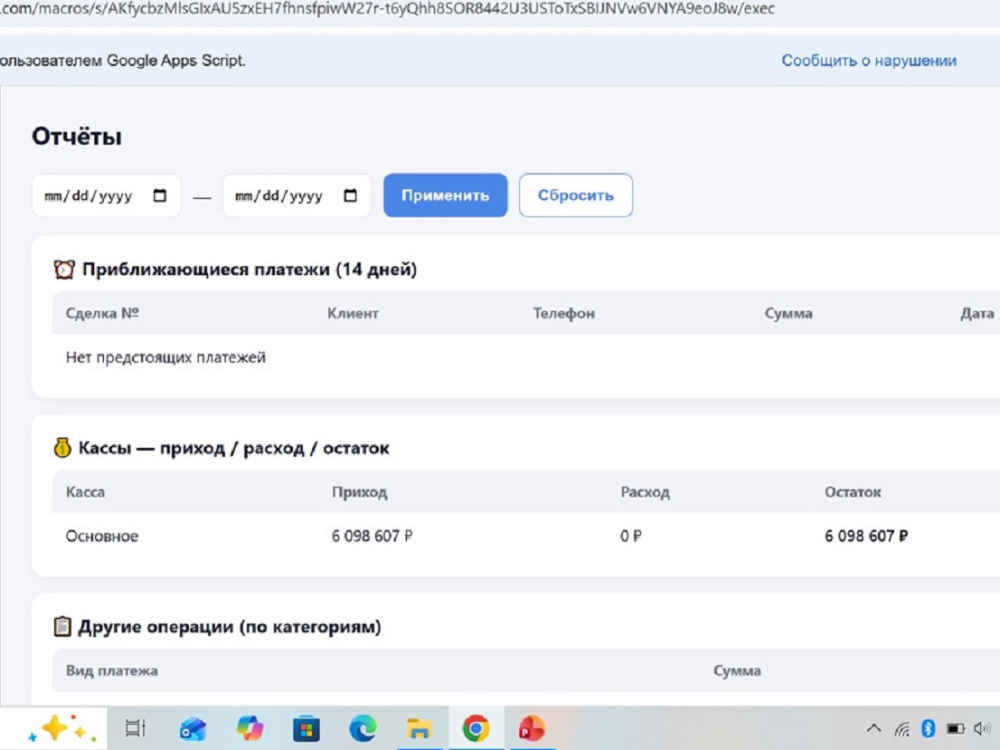Screen dimensions: 1000x750
Task: Reset the filter with Сбросить
Action: 575,195
